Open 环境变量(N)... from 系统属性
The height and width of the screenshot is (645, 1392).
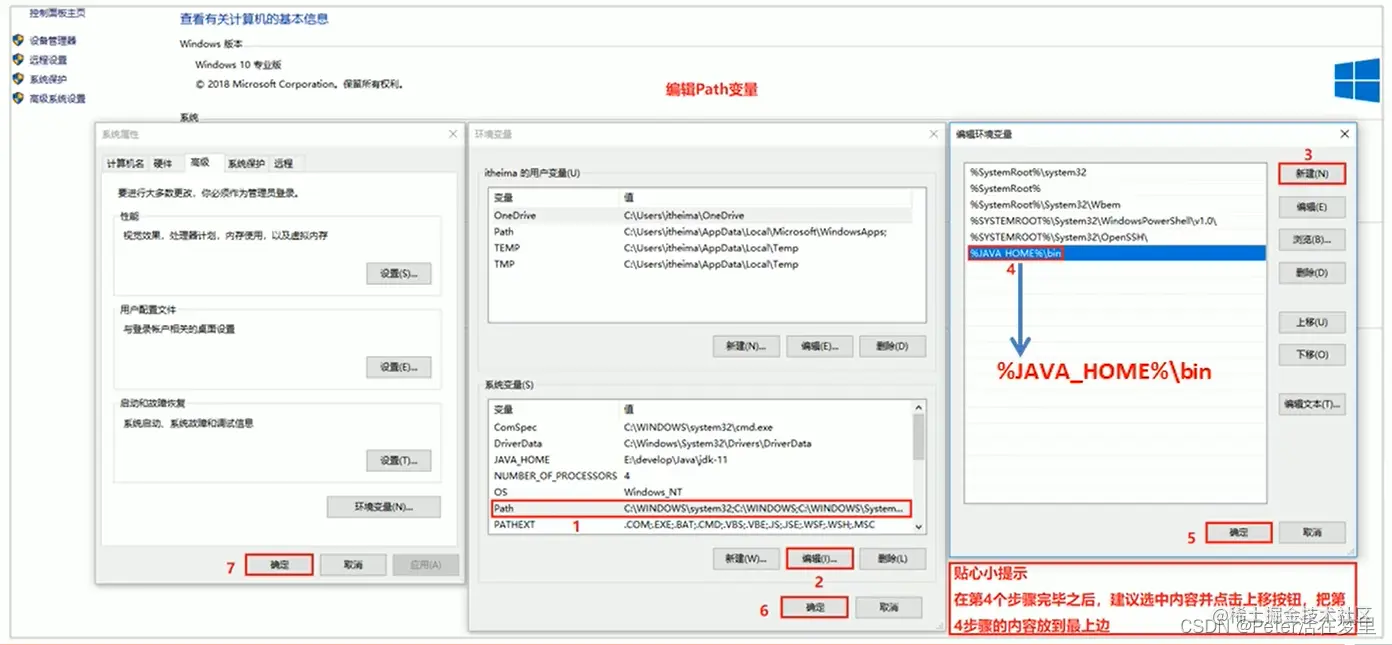coord(384,507)
